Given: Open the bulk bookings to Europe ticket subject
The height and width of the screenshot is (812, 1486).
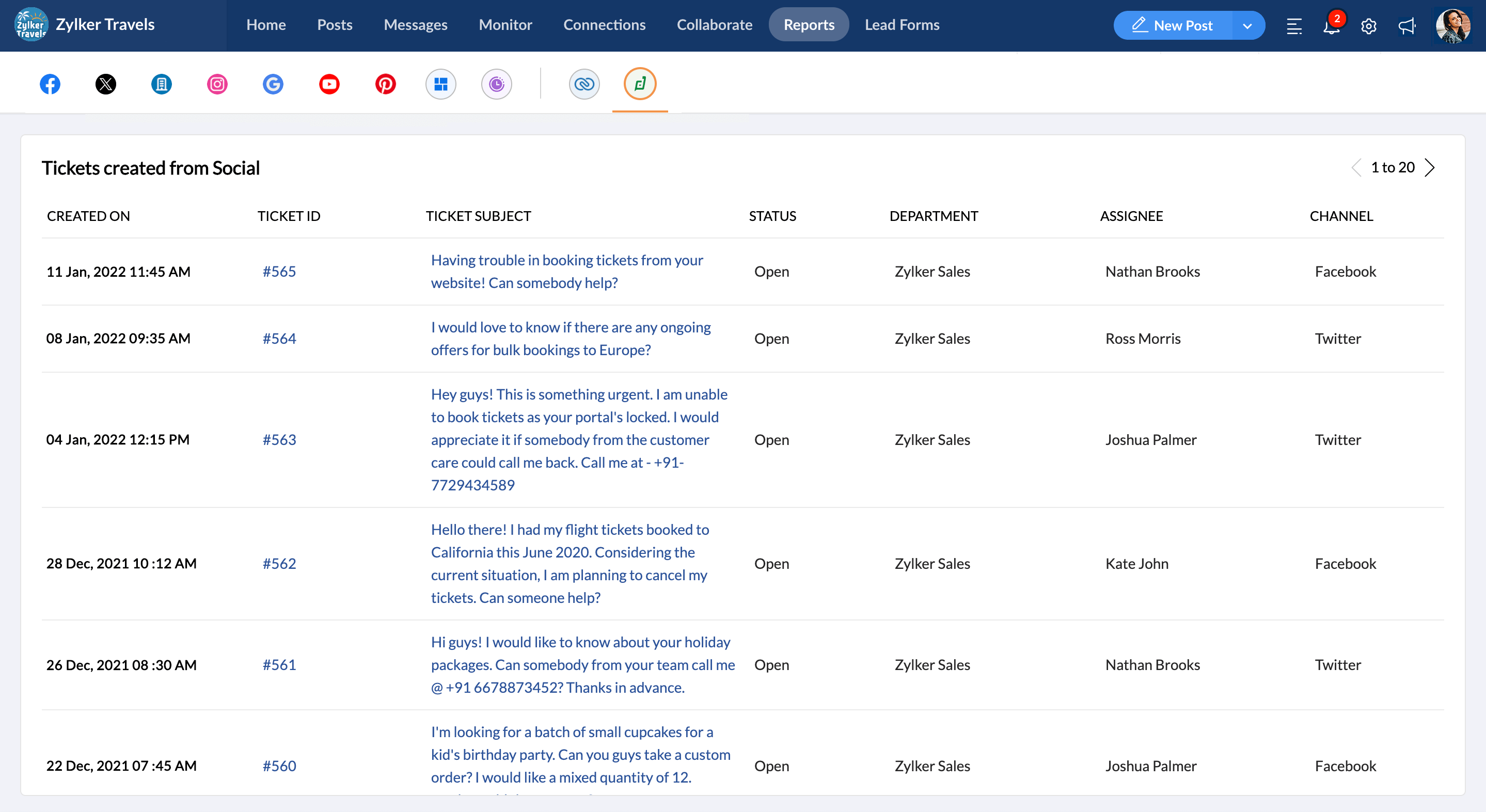Looking at the screenshot, I should click(570, 339).
